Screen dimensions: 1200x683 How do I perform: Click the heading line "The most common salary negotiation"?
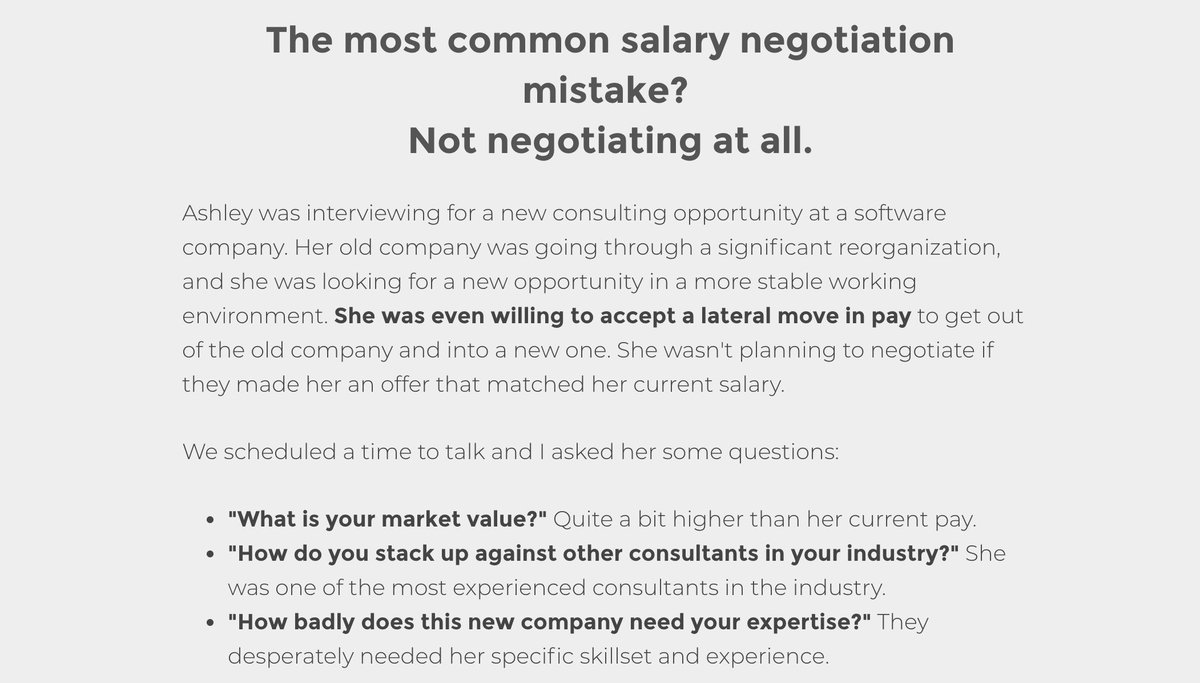click(609, 41)
